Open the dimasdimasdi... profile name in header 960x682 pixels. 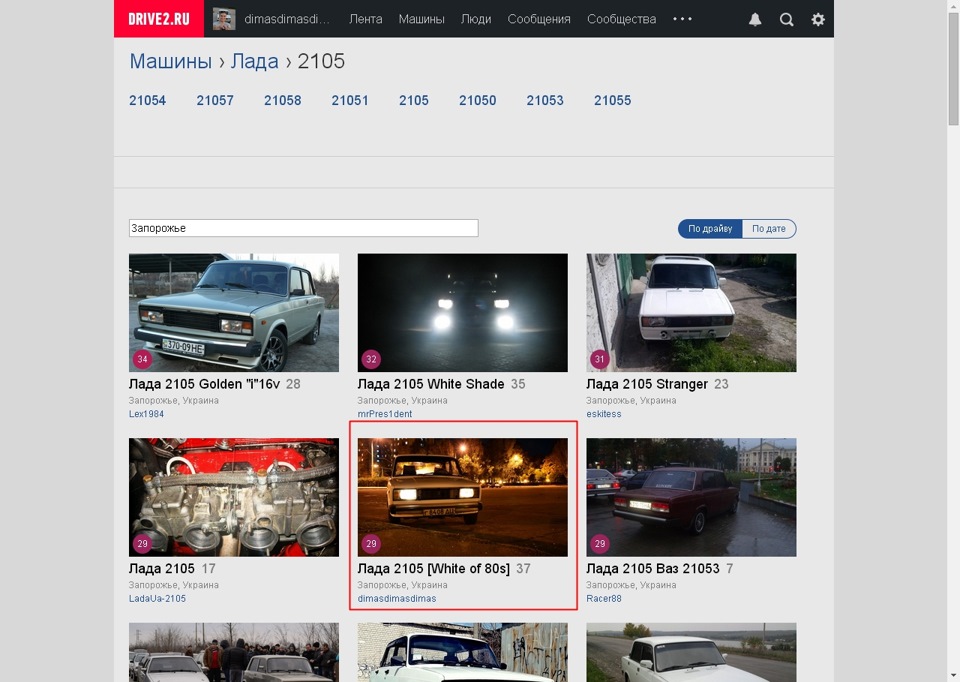[287, 19]
